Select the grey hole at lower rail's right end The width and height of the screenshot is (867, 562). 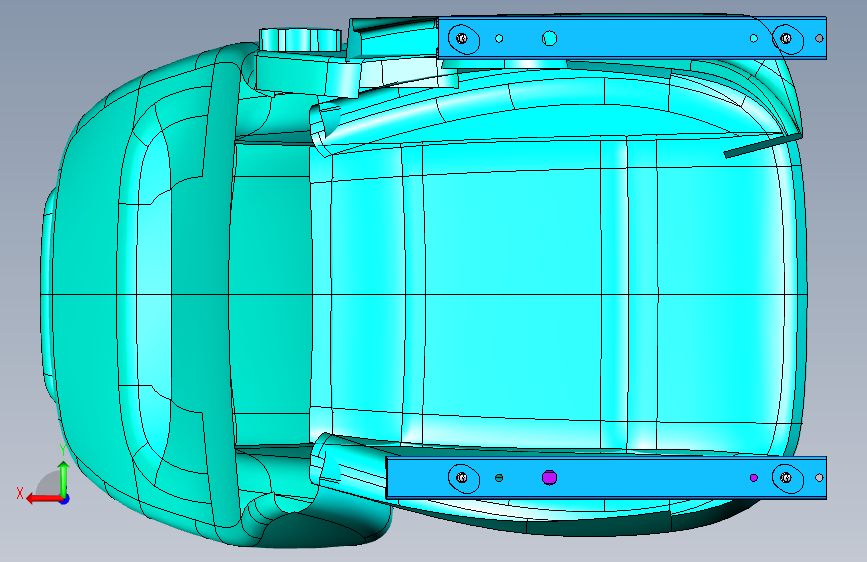[819, 477]
